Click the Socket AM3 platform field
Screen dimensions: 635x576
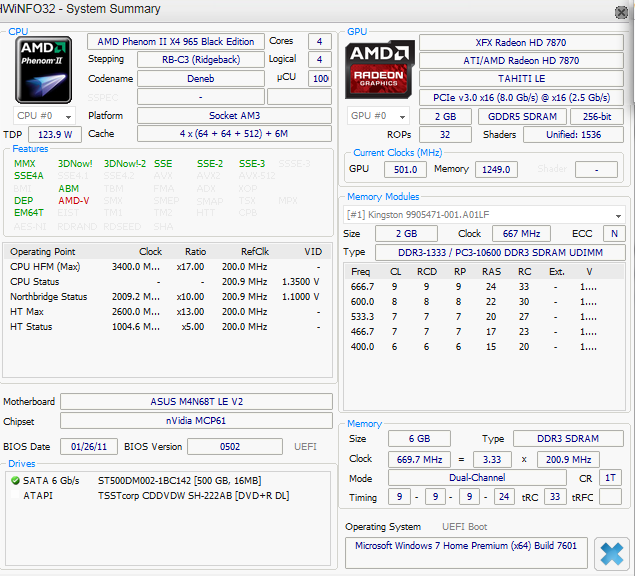(234, 116)
